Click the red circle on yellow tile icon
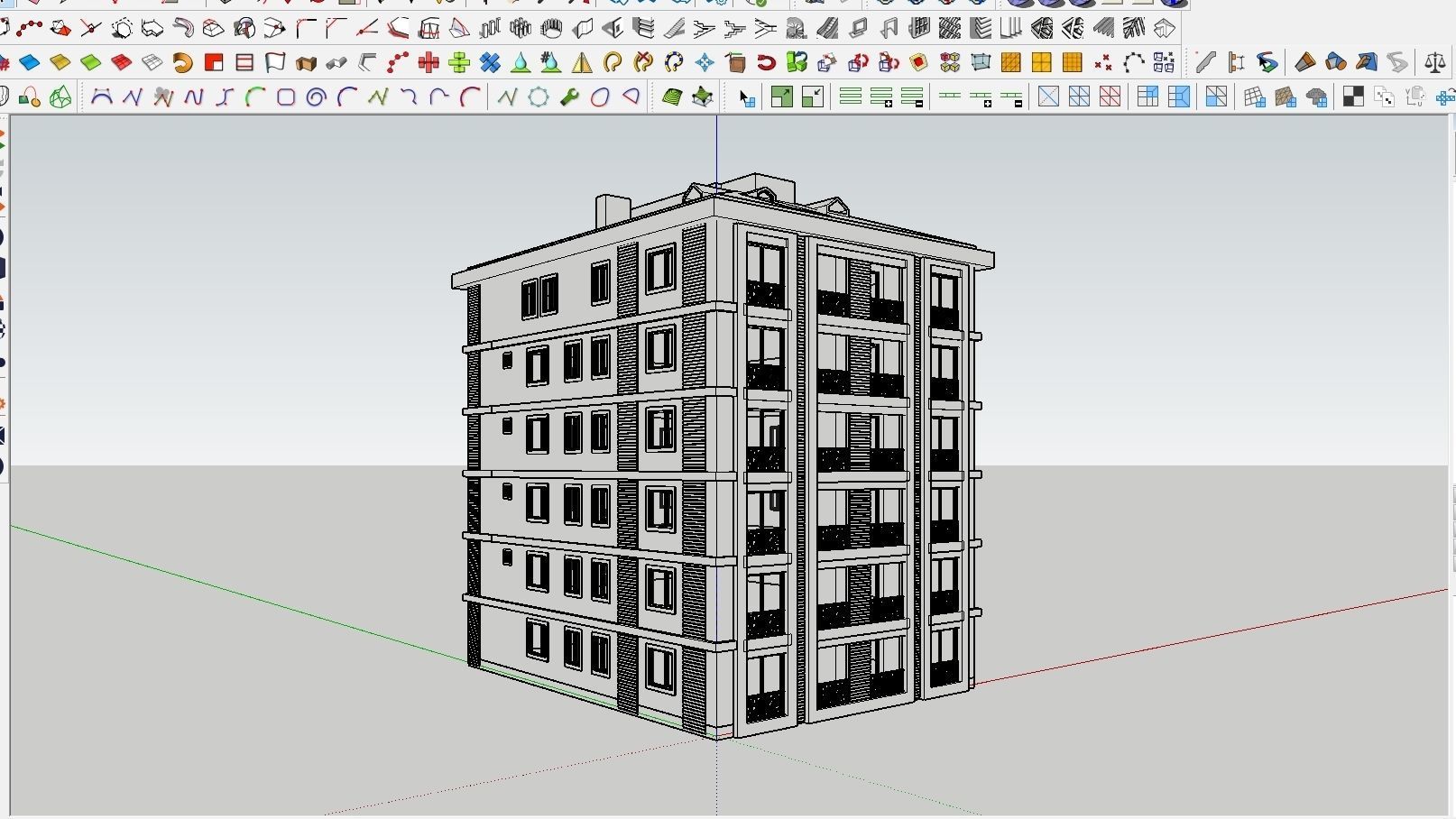1456x819 pixels. click(x=919, y=63)
